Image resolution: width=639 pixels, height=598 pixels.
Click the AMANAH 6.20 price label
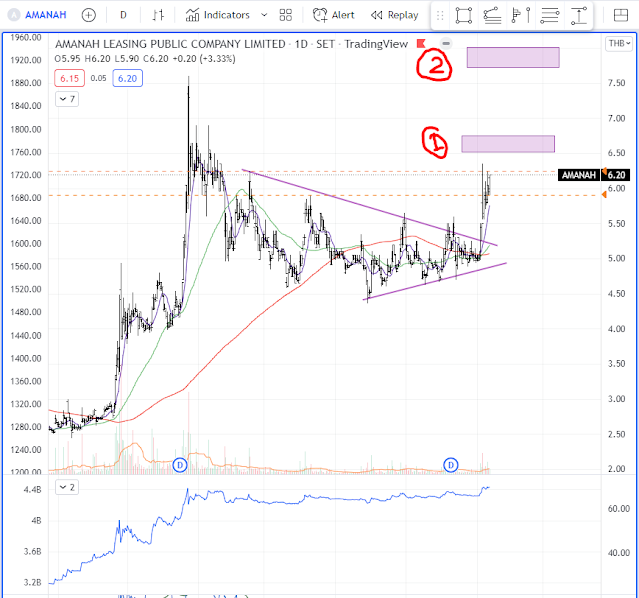pyautogui.click(x=594, y=175)
